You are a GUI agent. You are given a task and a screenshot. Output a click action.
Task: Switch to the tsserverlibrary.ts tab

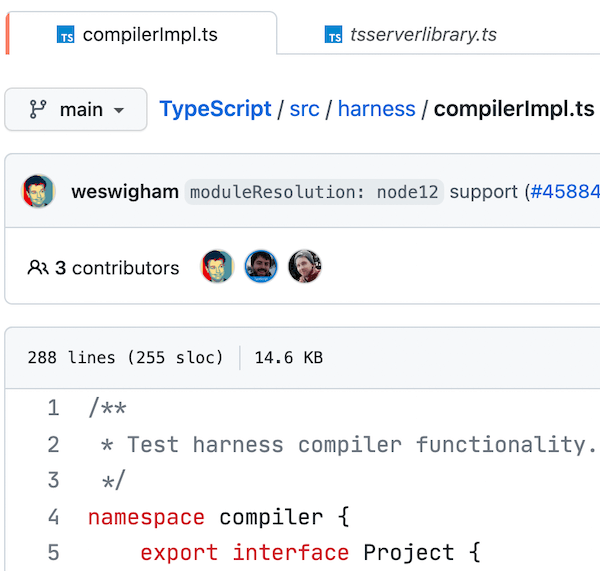(x=422, y=35)
